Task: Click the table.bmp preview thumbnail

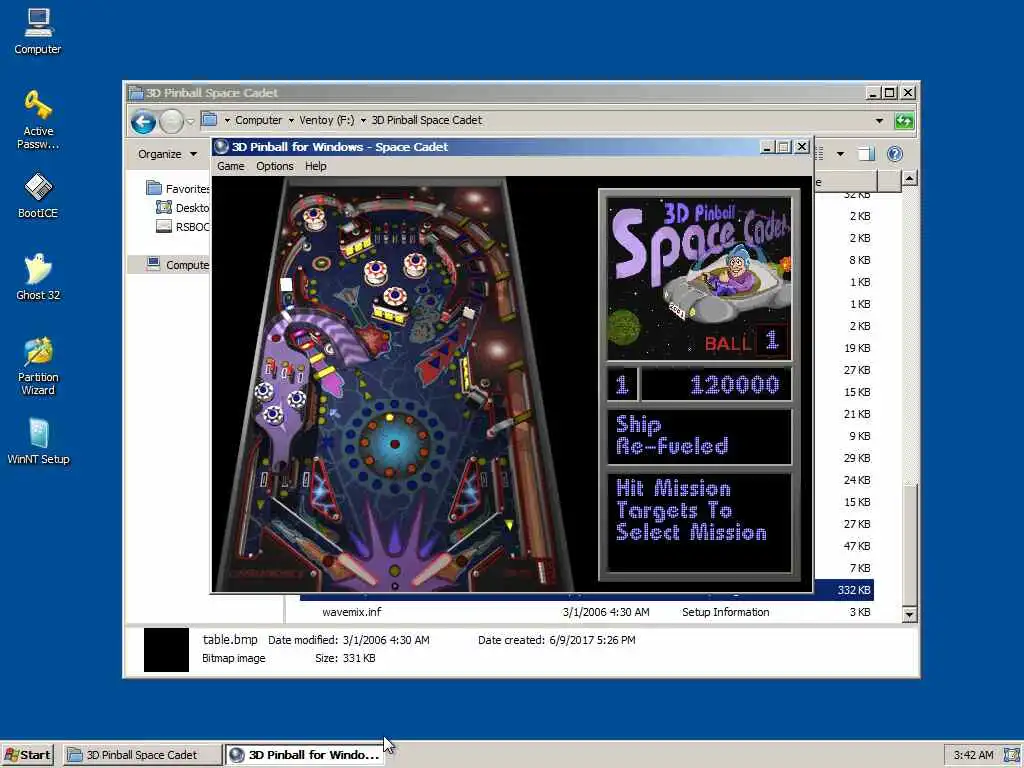Action: coord(166,650)
